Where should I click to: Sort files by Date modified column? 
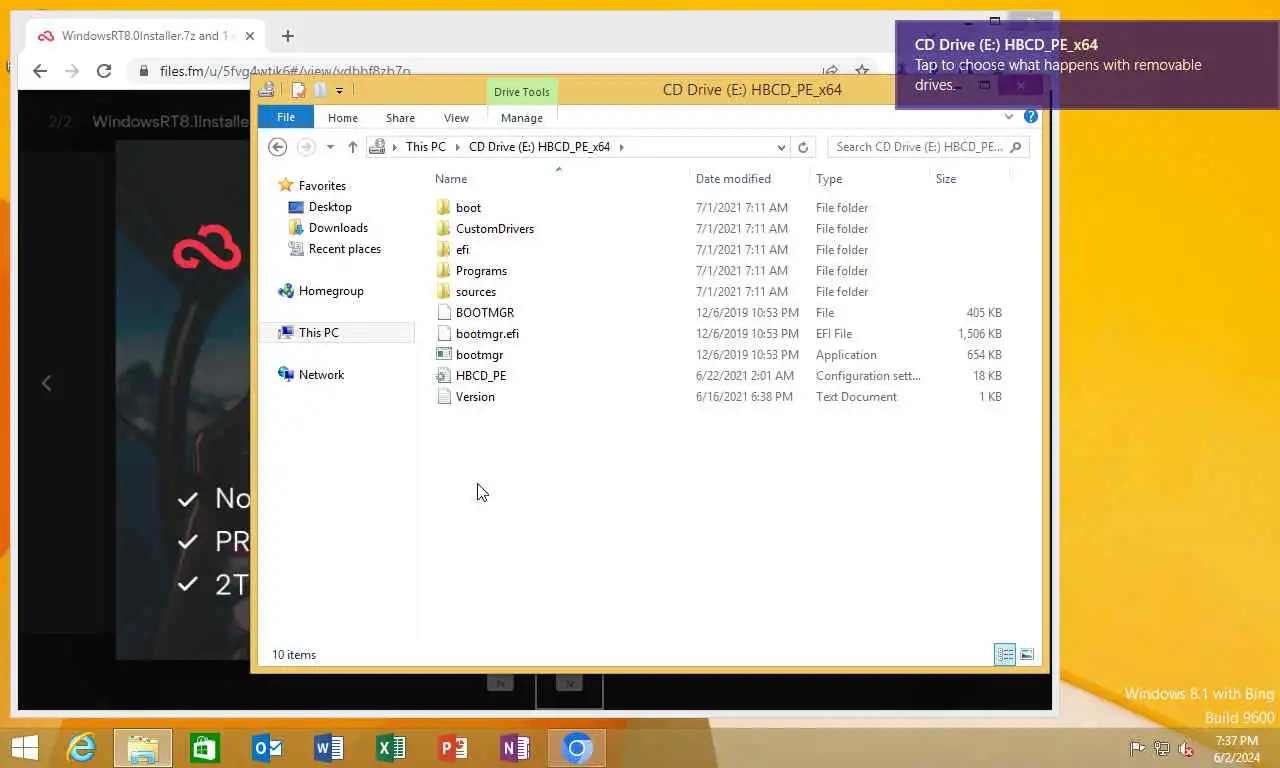733,179
